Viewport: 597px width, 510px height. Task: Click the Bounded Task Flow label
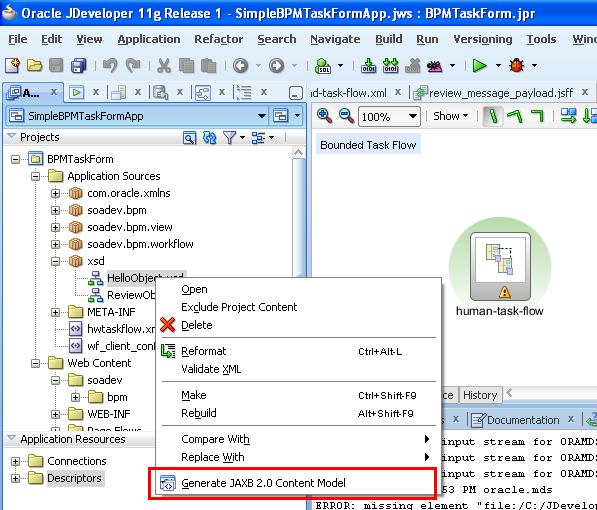368,145
